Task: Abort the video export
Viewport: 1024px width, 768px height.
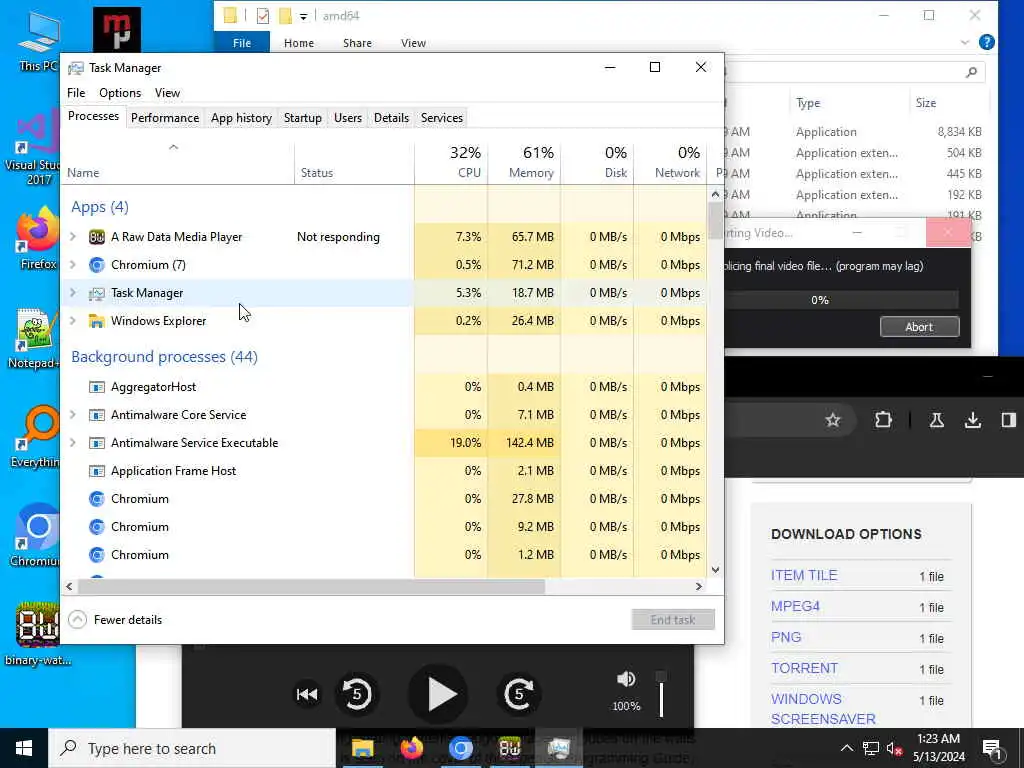Action: 919,327
